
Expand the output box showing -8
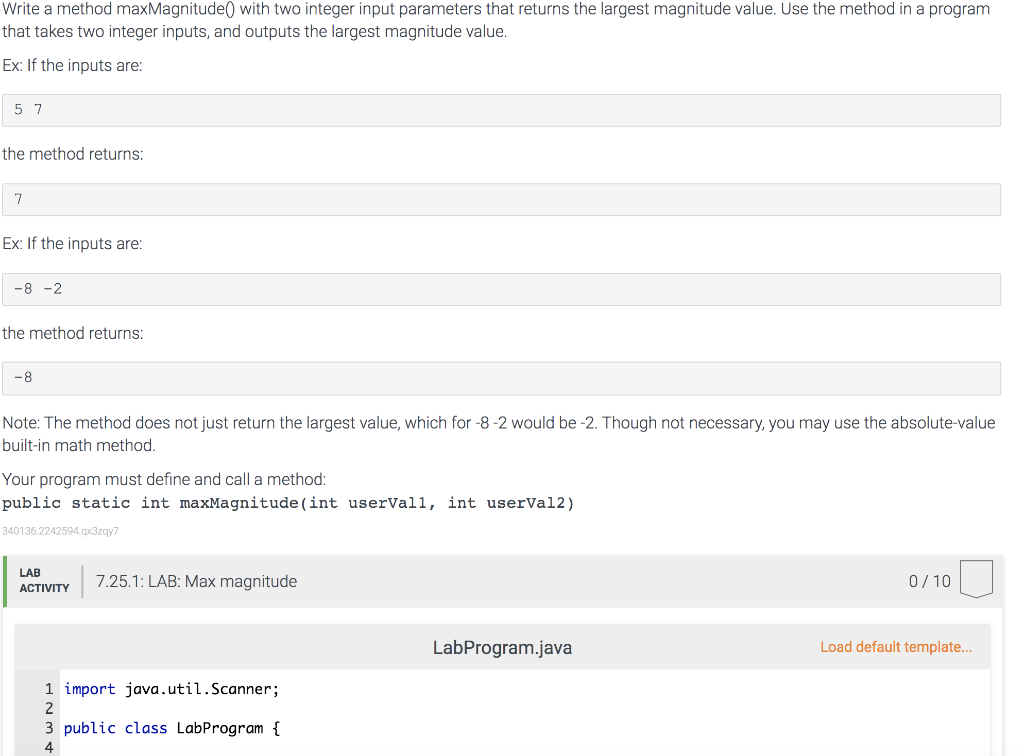tap(500, 378)
